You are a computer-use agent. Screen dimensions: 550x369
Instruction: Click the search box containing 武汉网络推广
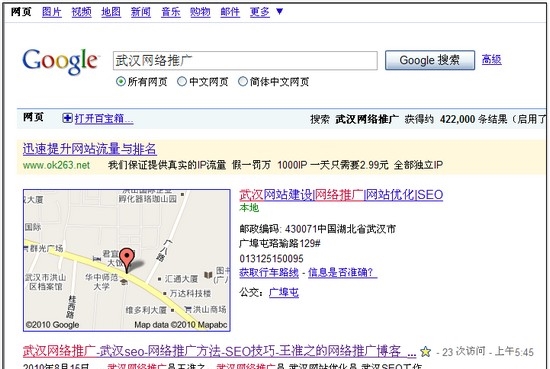245,60
